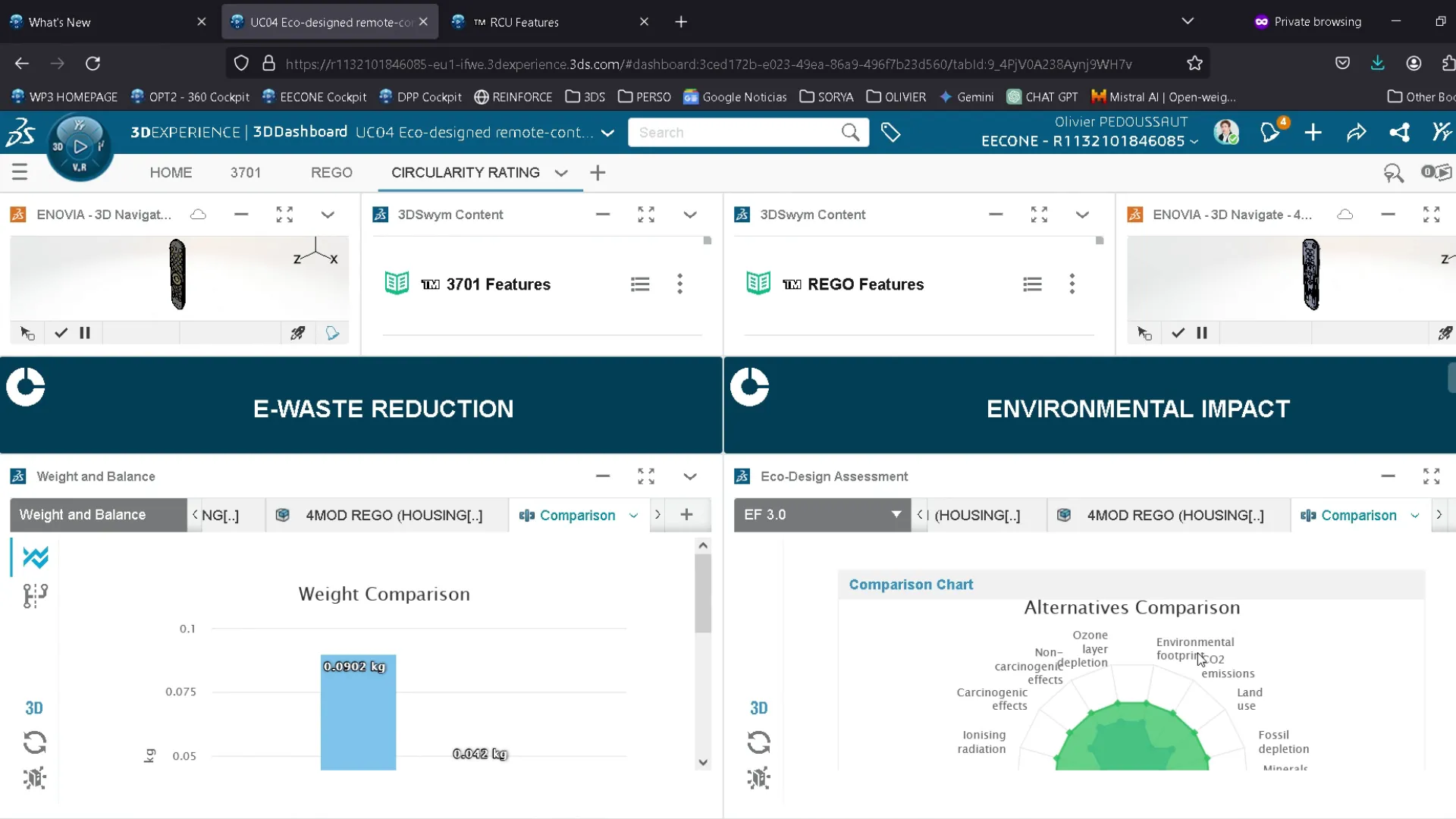The width and height of the screenshot is (1456, 819).
Task: Click the search magnifier icon
Action: click(850, 132)
